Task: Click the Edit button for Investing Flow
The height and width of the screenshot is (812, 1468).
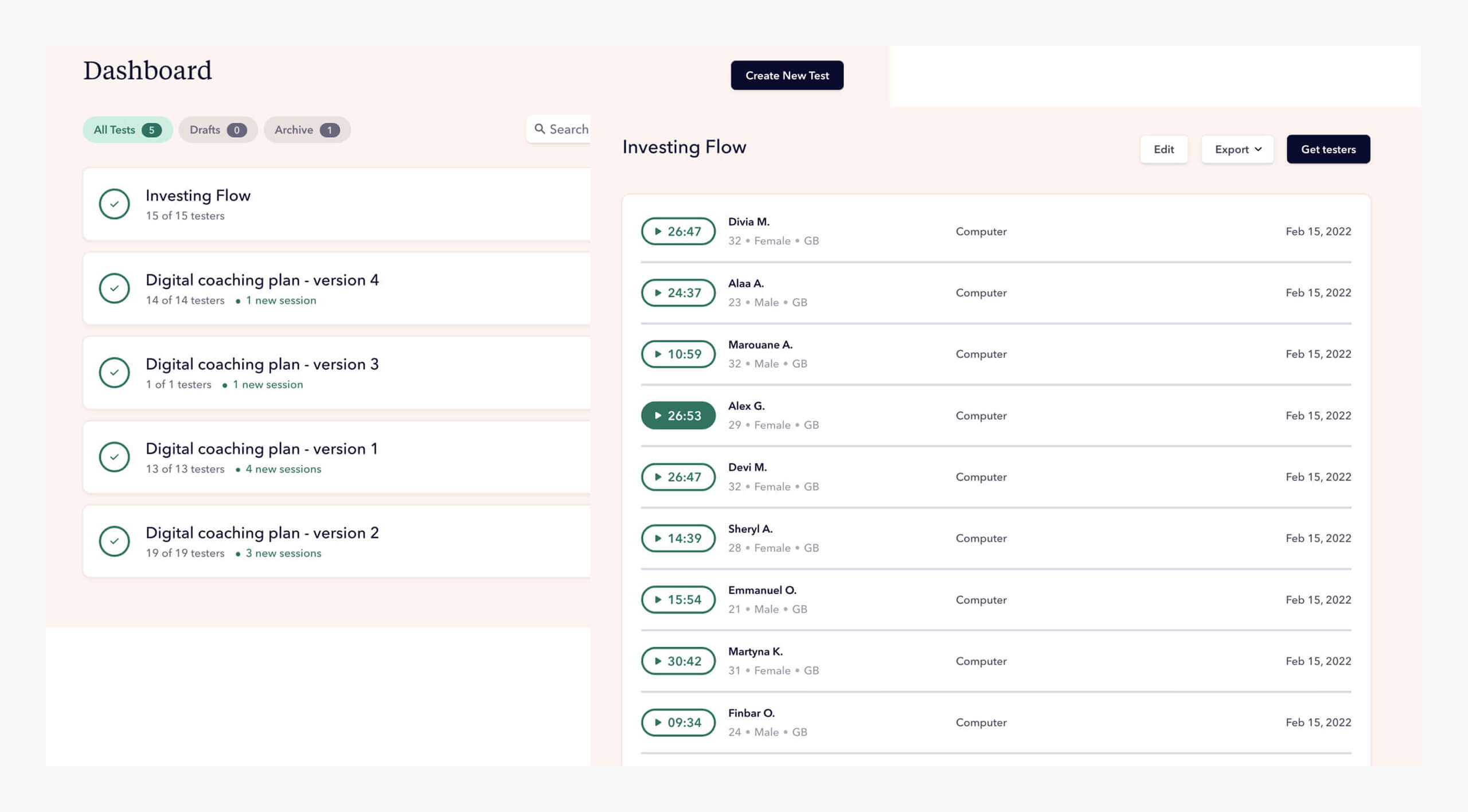Action: (1163, 149)
